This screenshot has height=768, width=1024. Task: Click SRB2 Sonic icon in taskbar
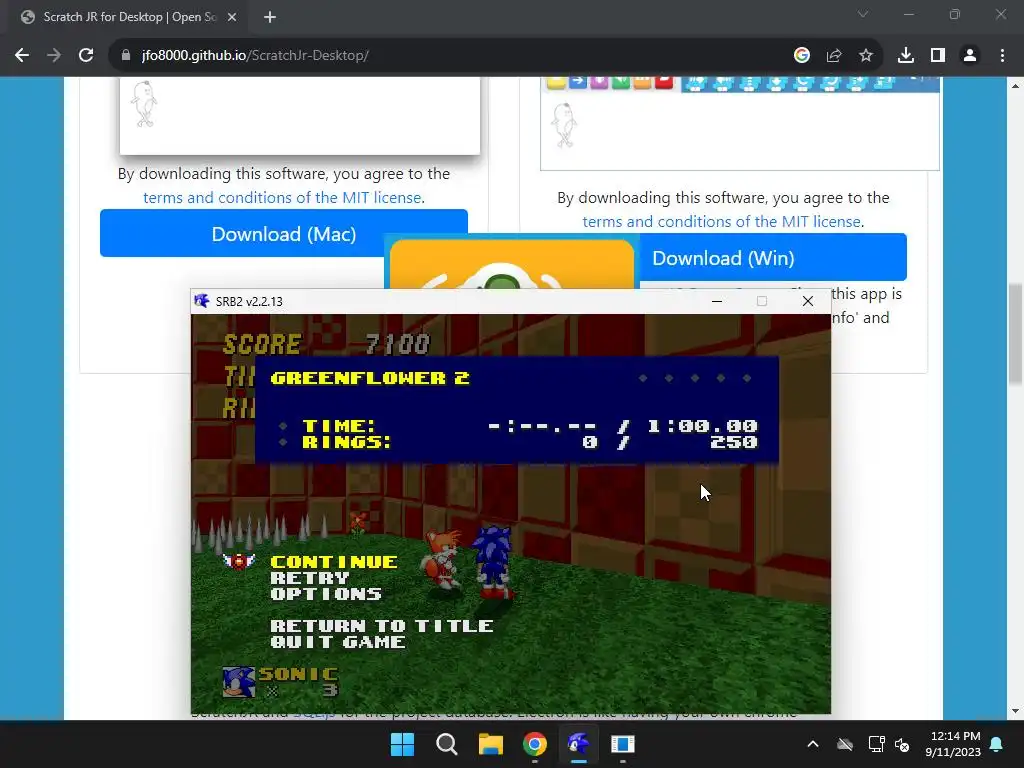[x=579, y=744]
